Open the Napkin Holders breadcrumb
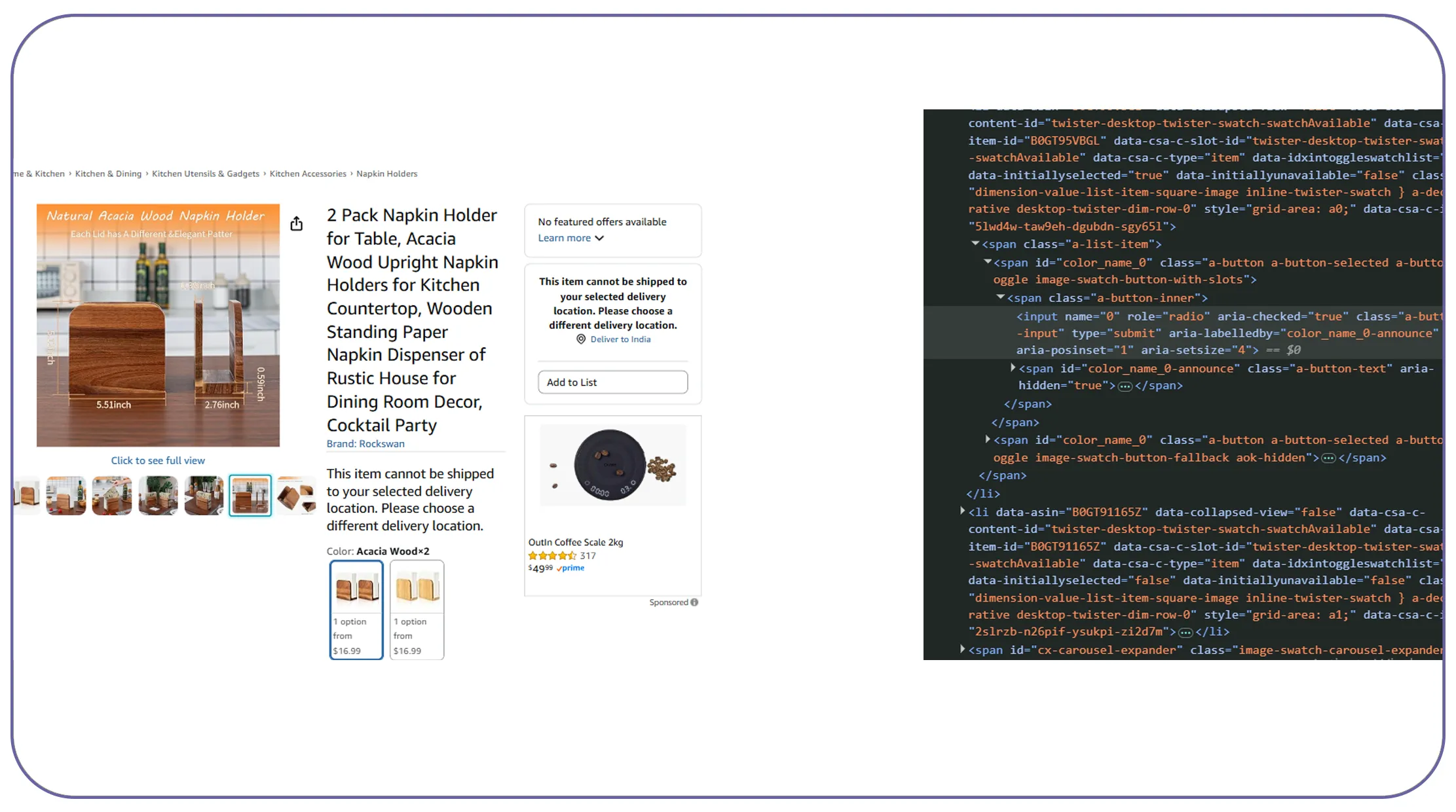Image resolution: width=1456 pixels, height=812 pixels. [386, 174]
